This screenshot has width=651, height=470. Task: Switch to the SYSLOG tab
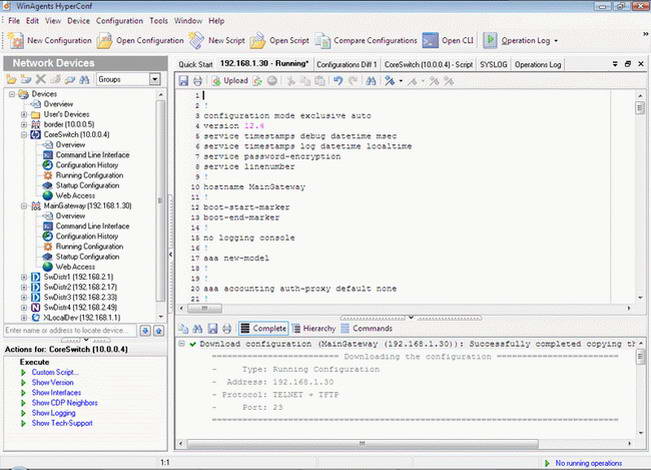(x=493, y=64)
